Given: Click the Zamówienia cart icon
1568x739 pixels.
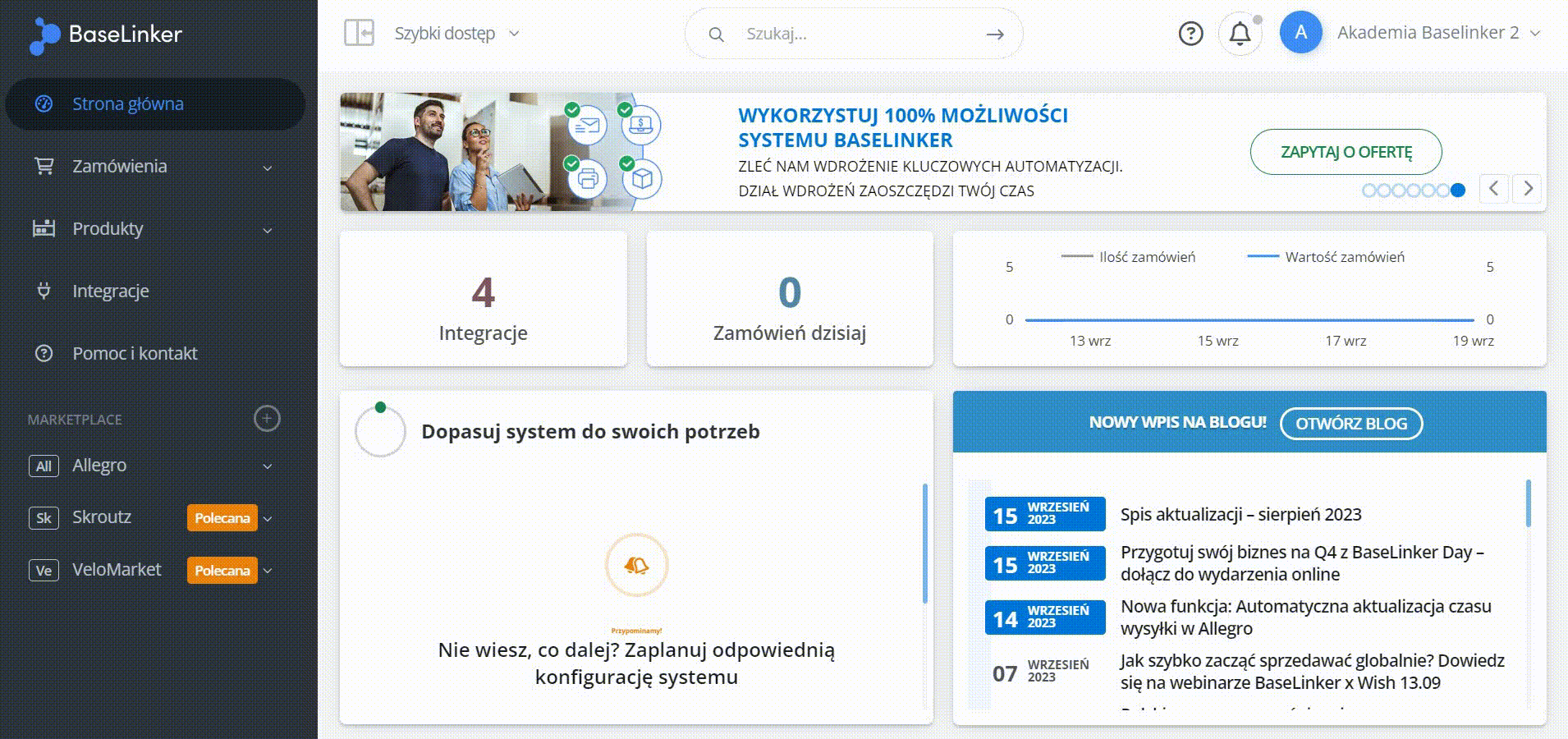Looking at the screenshot, I should coord(44,166).
